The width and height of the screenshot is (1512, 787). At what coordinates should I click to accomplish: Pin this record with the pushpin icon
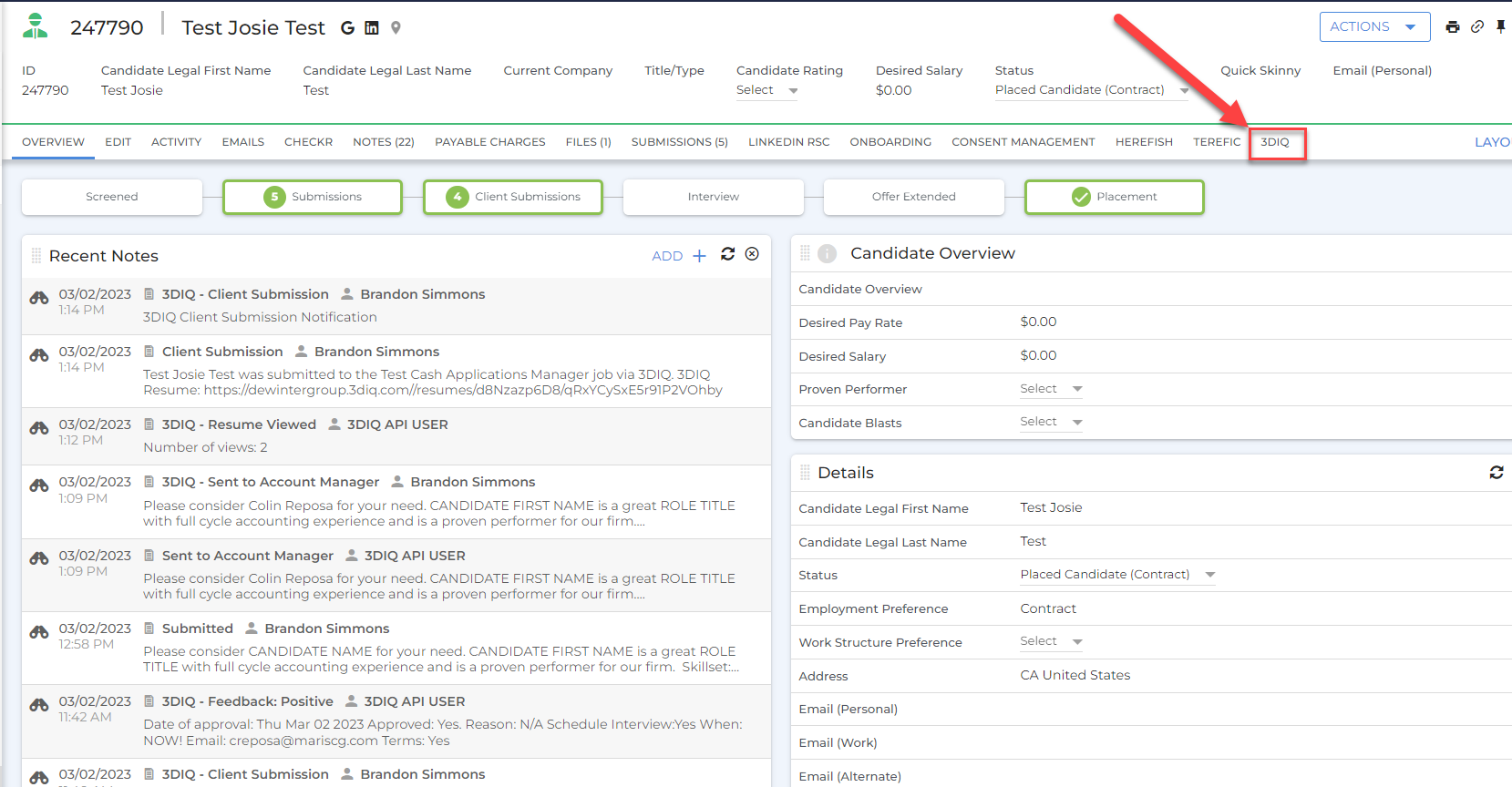[1501, 26]
